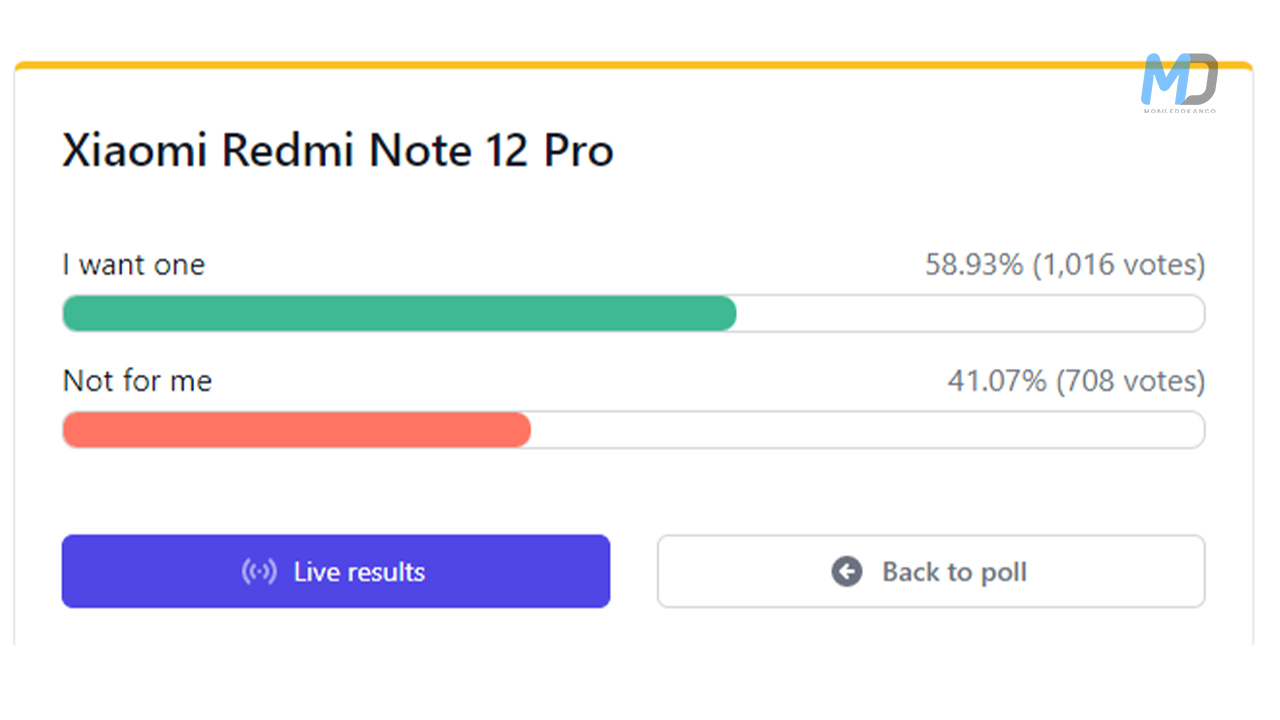The image size is (1280, 720).
Task: Click the MD MobileDokan logo
Action: click(1180, 82)
